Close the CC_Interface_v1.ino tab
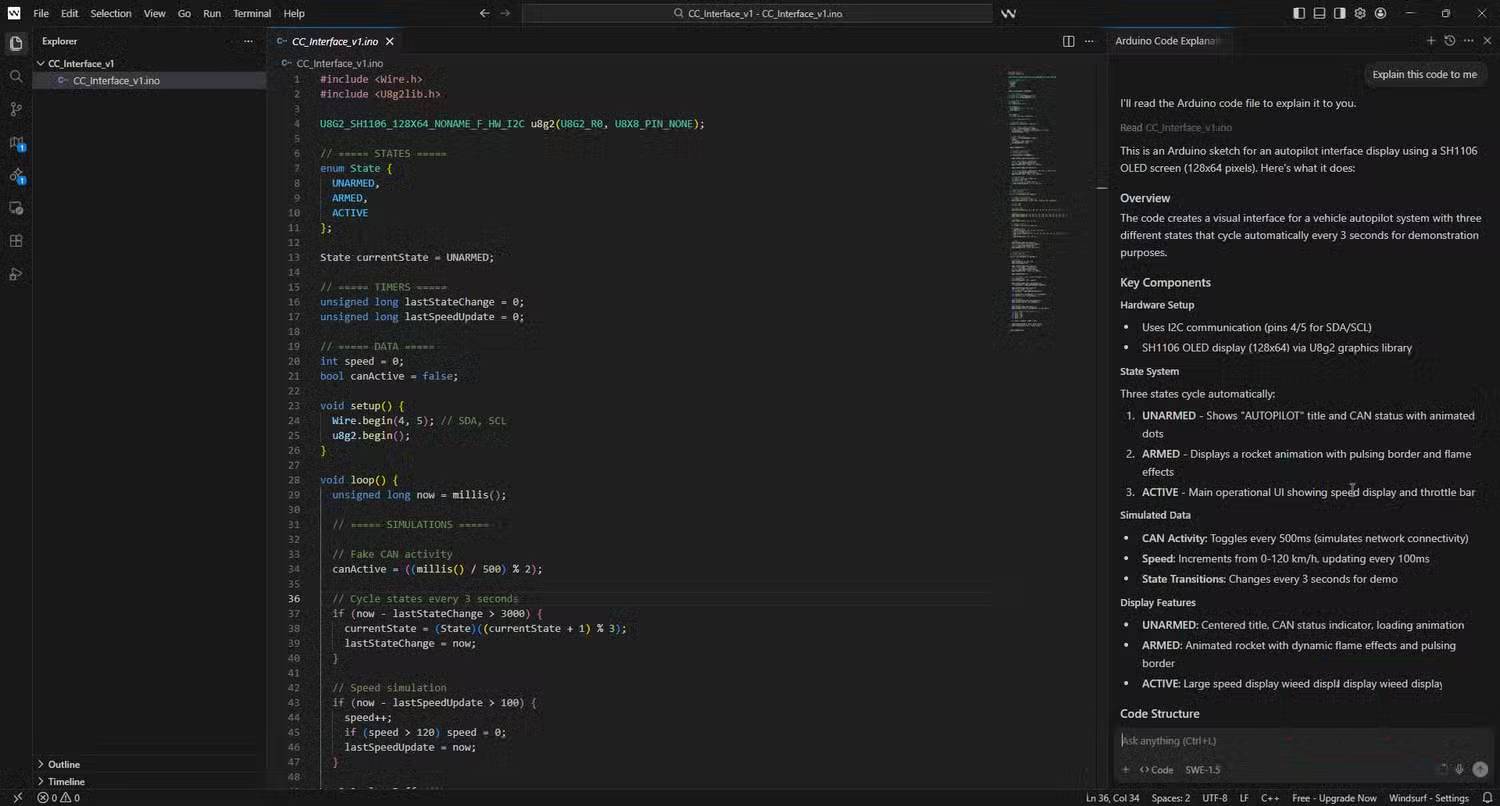Viewport: 1500px width, 806px height. (x=390, y=41)
